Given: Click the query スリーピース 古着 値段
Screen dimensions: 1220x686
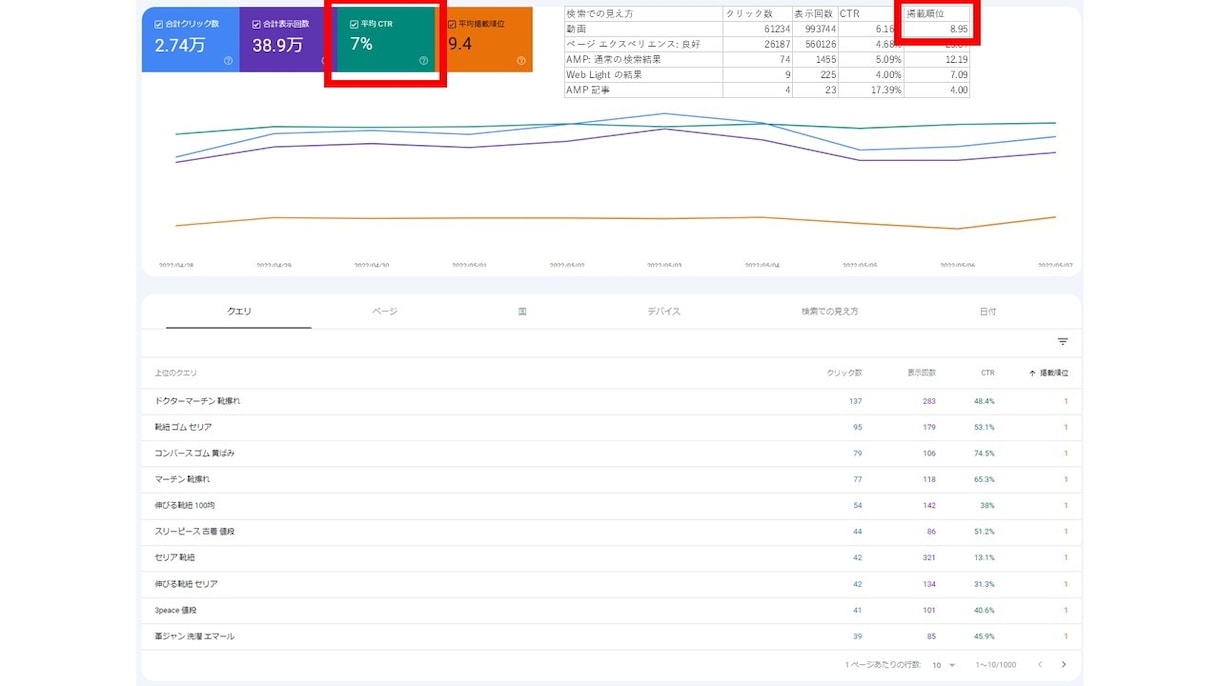Looking at the screenshot, I should point(195,531).
